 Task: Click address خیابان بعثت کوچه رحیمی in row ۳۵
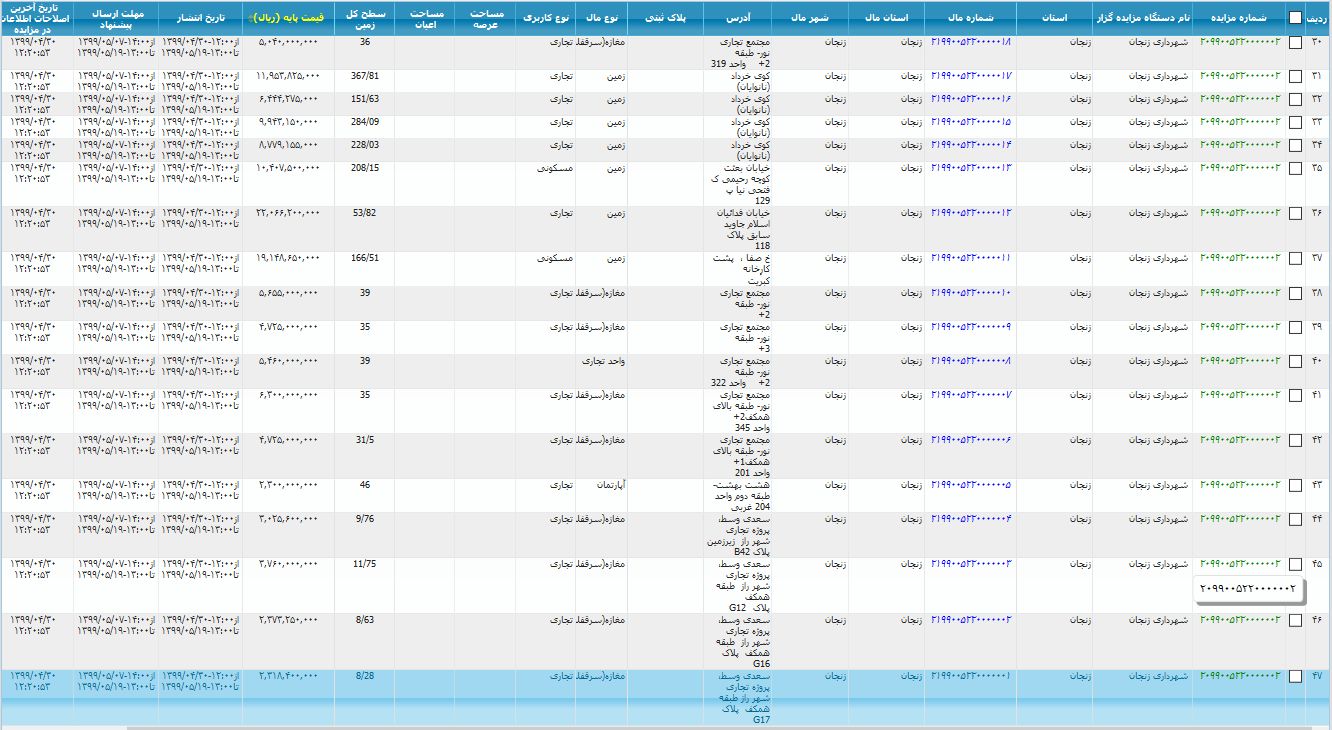point(740,185)
